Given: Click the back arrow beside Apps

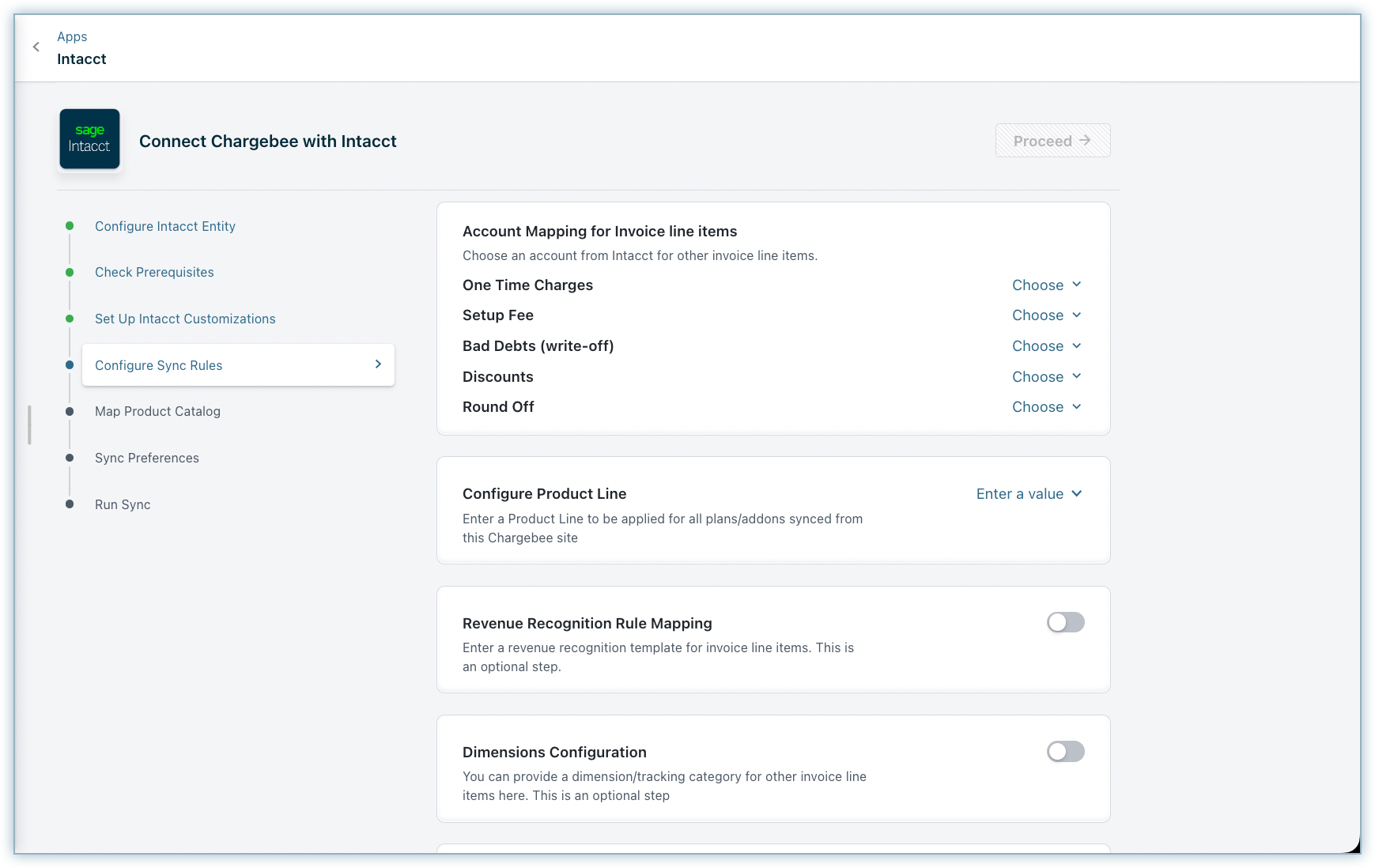Looking at the screenshot, I should 36,47.
